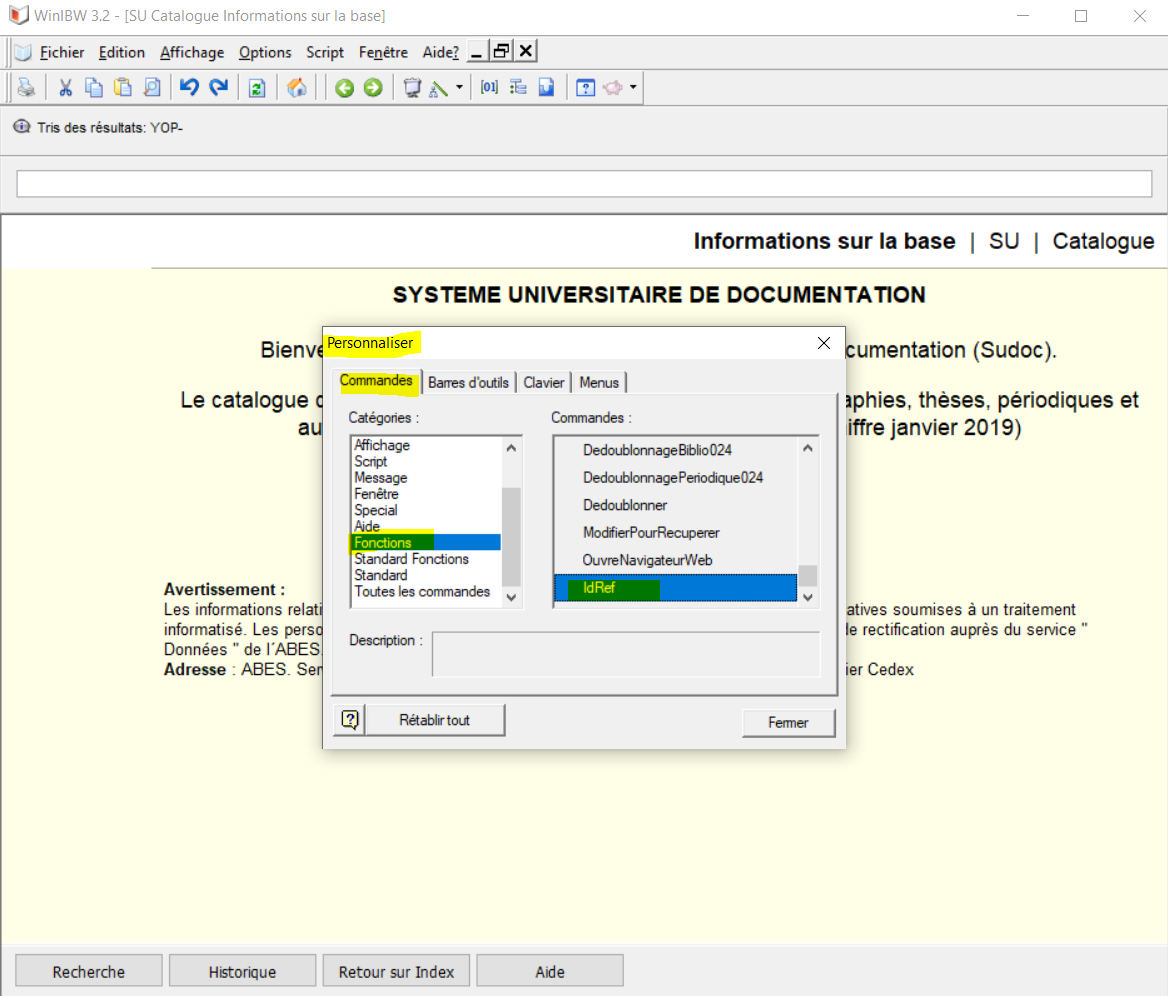1168x996 pixels.
Task: Click the eye info icon beside Tris des résultats
Action: 22,127
